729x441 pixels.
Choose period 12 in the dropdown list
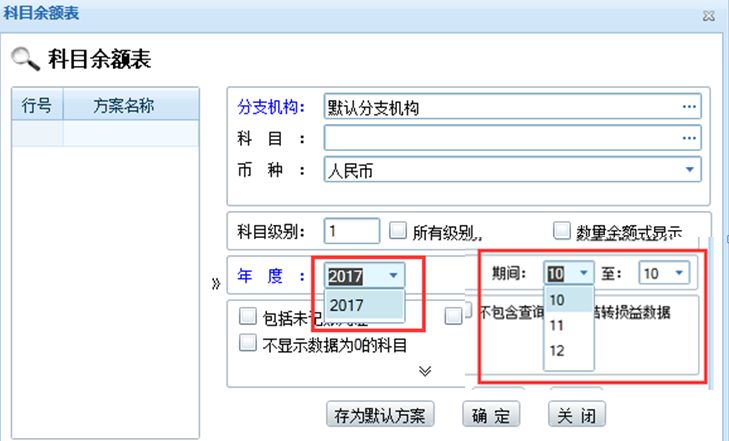tap(558, 350)
